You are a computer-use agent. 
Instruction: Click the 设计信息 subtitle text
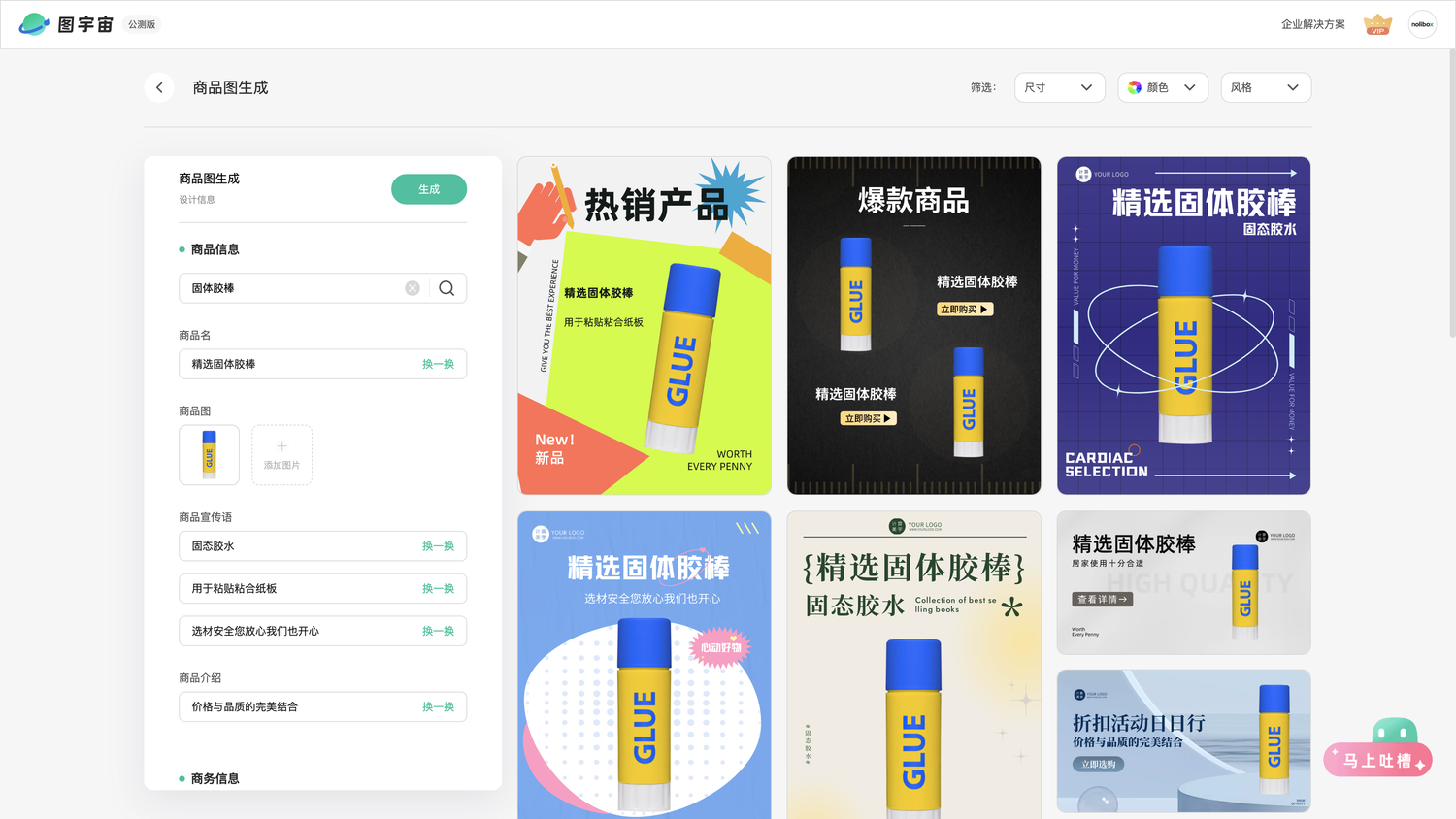(197, 200)
